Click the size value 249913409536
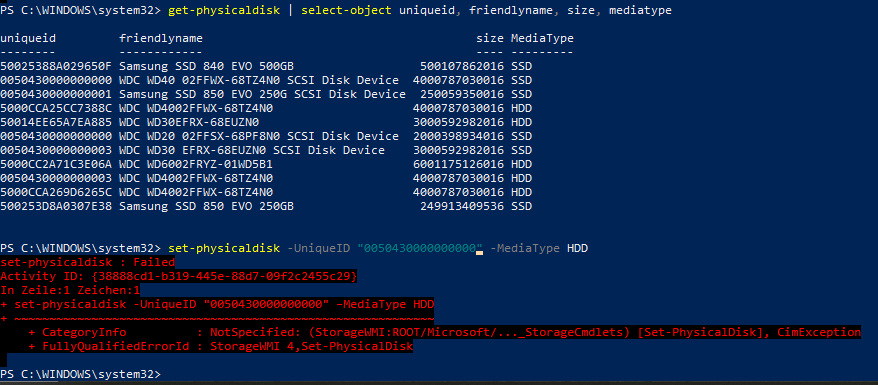The image size is (878, 385). (462, 206)
